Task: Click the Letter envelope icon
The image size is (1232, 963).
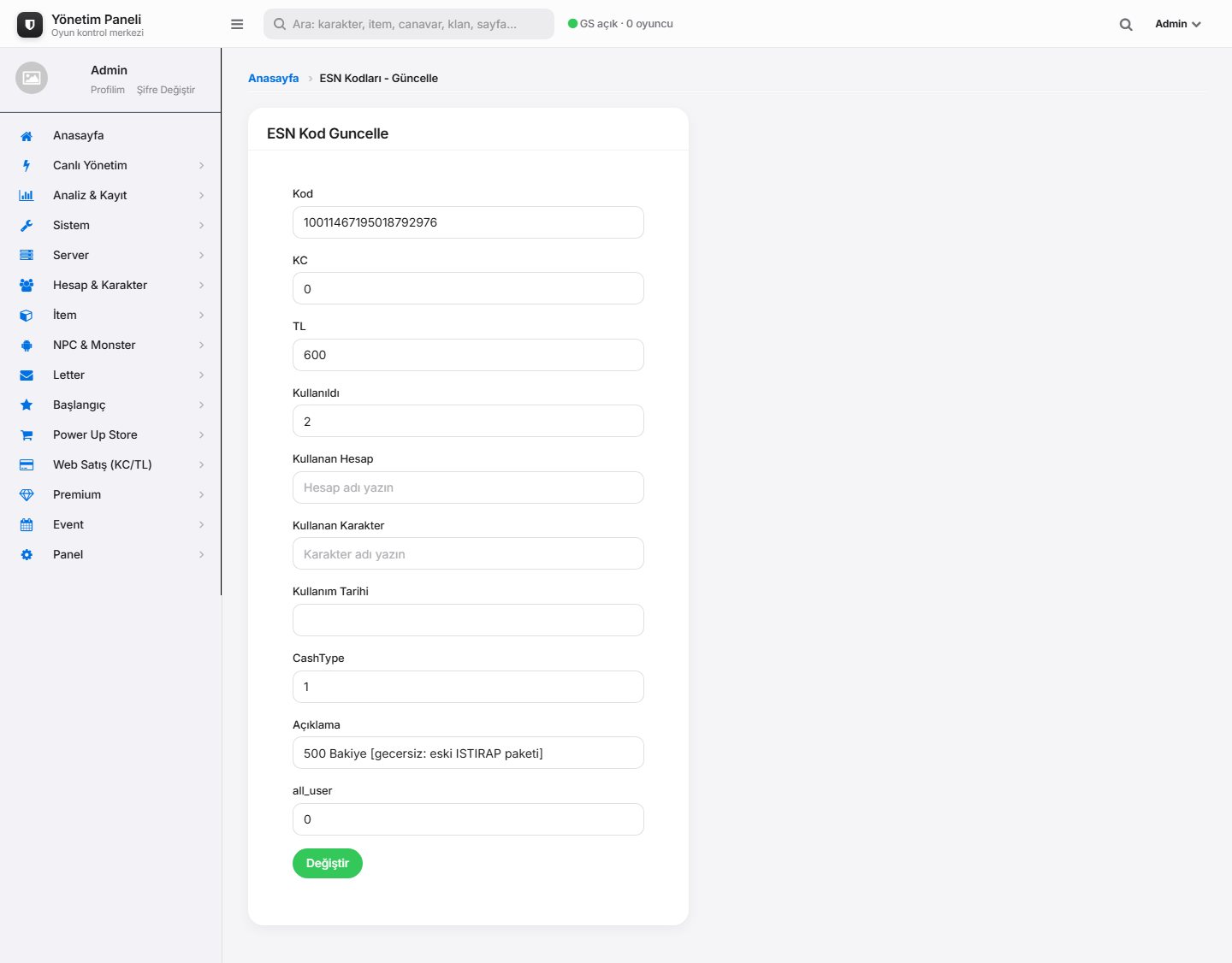Action: pos(27,375)
